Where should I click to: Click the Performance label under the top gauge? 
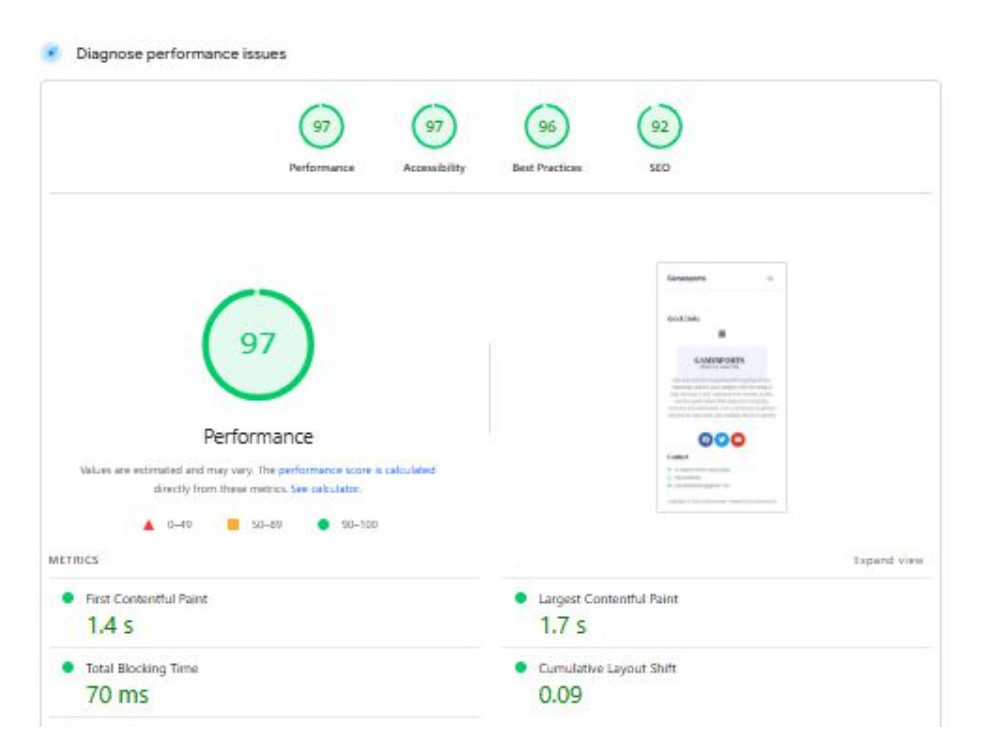[x=321, y=168]
